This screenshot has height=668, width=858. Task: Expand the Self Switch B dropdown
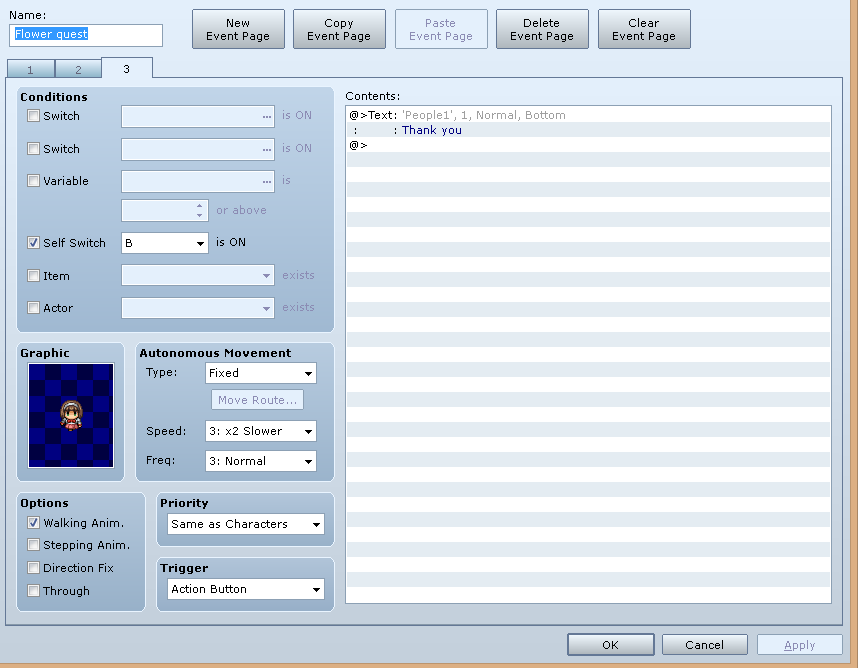[165, 243]
